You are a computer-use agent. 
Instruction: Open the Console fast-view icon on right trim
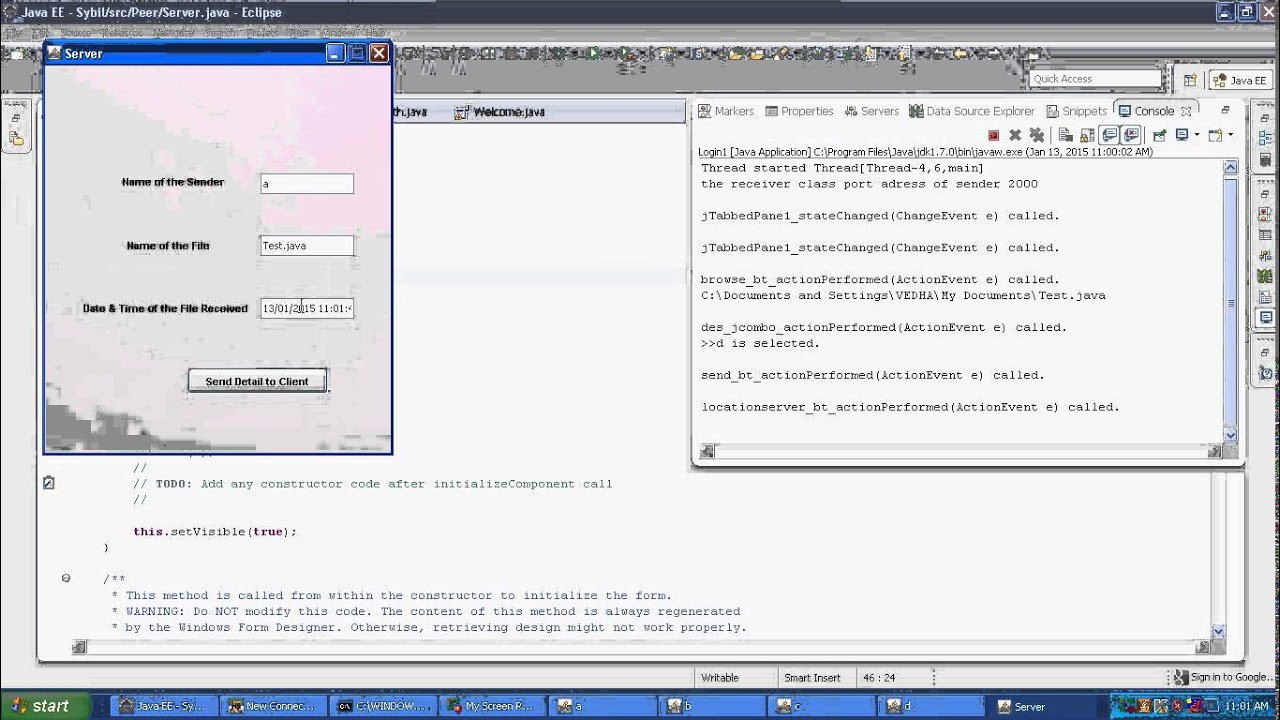tap(1265, 318)
